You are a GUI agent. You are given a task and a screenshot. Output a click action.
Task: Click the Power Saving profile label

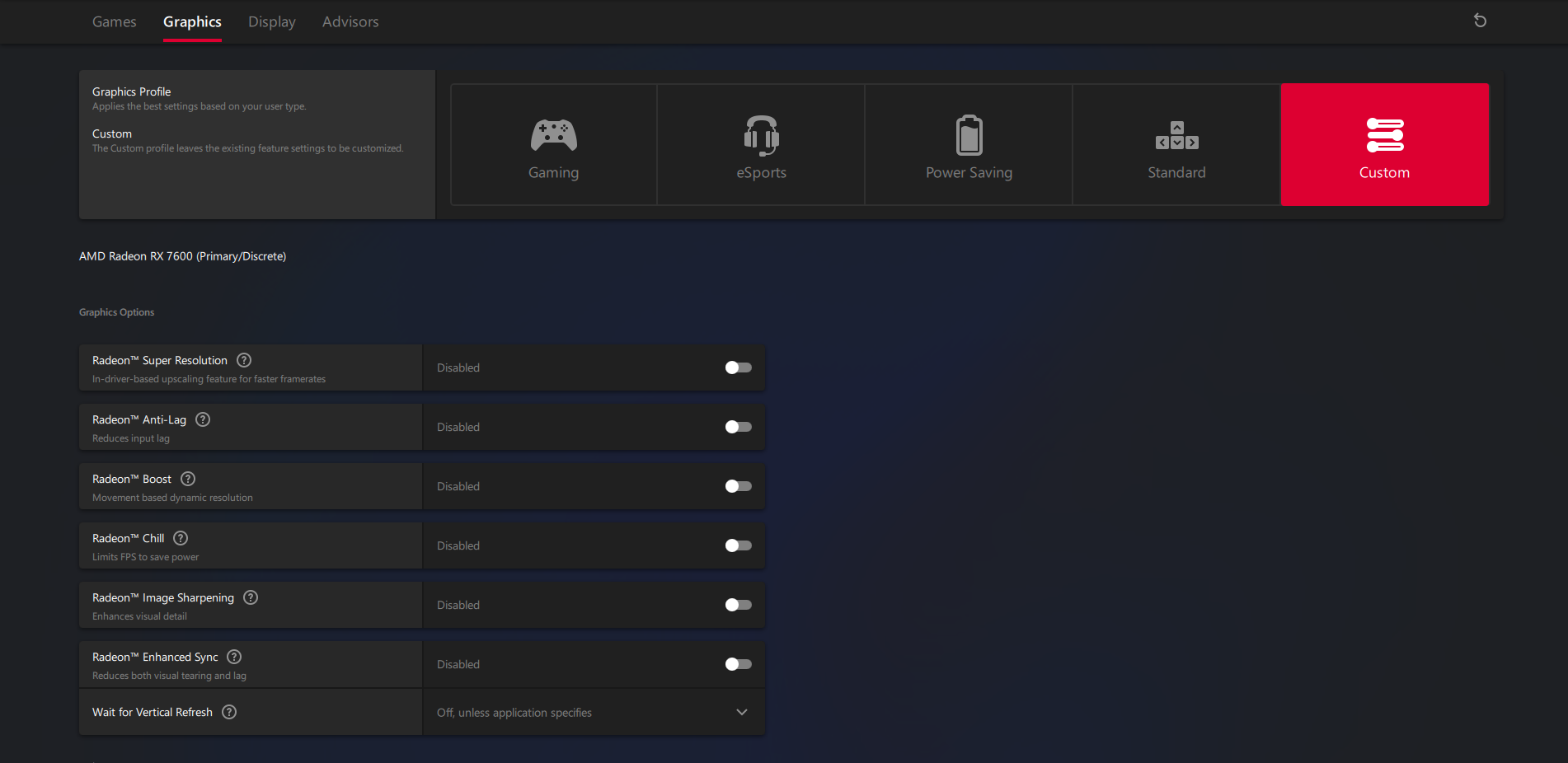point(969,172)
